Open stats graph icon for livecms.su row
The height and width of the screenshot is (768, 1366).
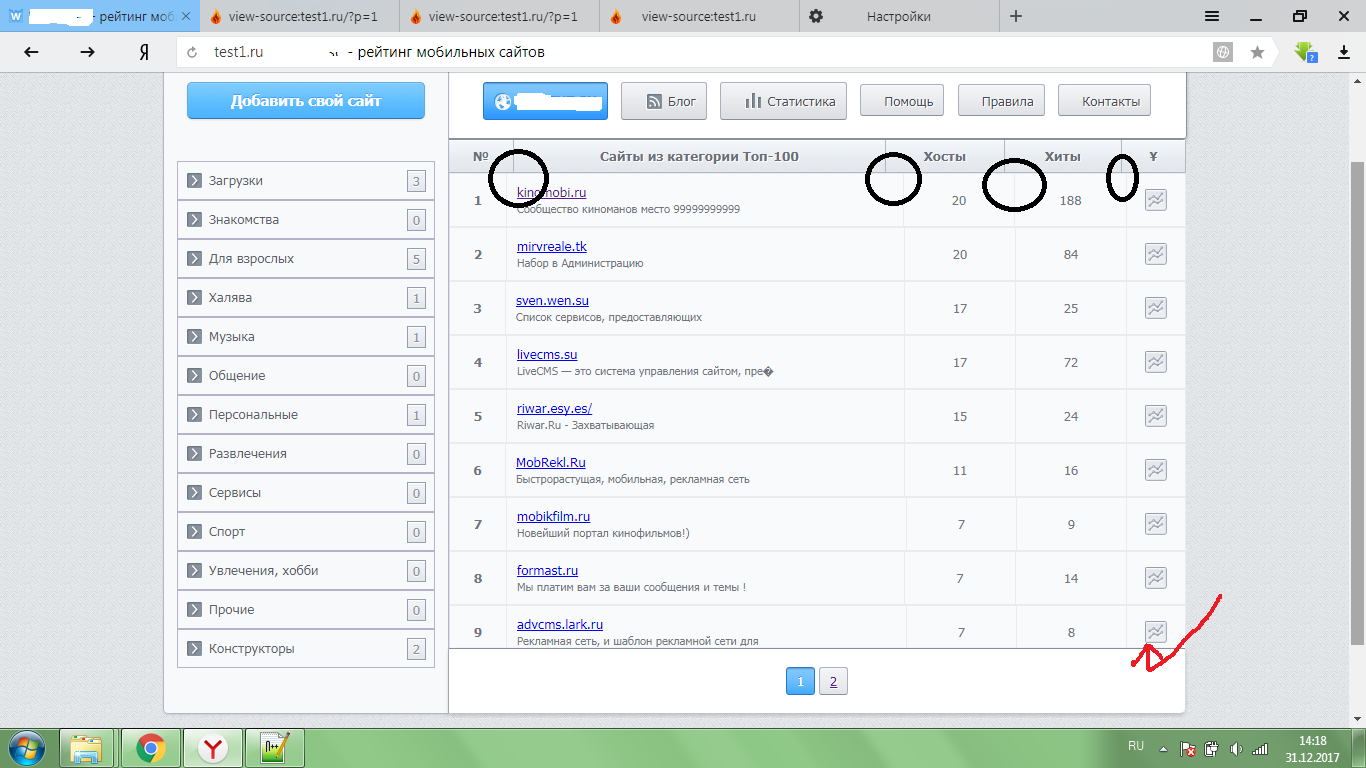[1155, 362]
